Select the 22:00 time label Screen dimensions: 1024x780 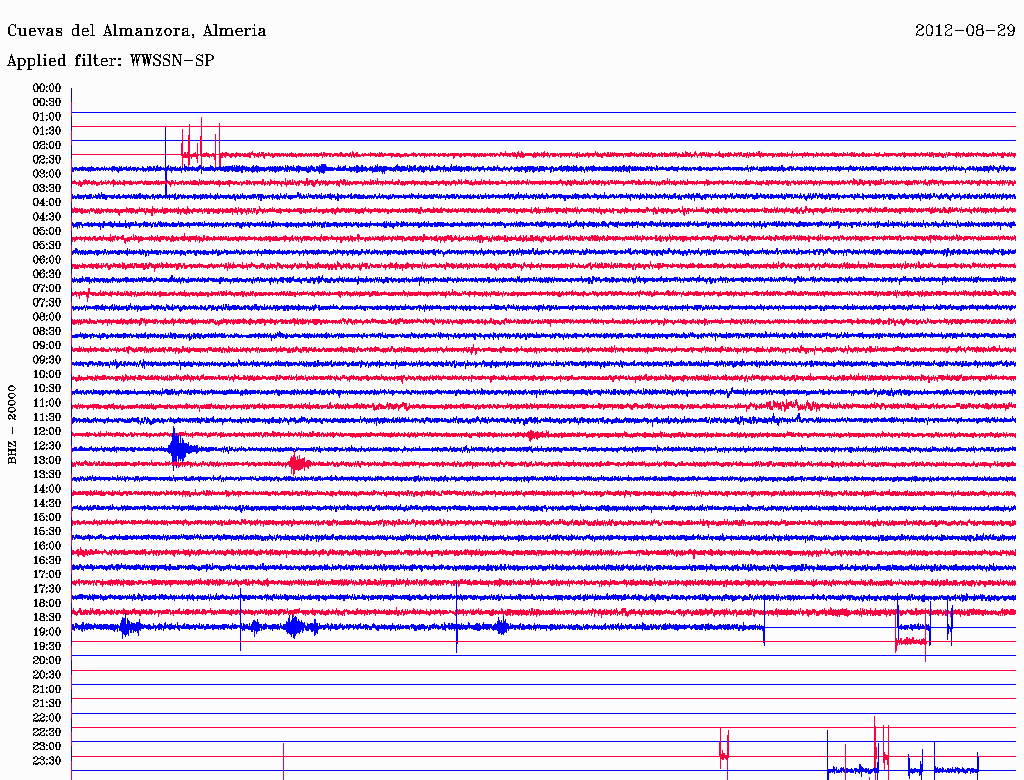click(47, 718)
